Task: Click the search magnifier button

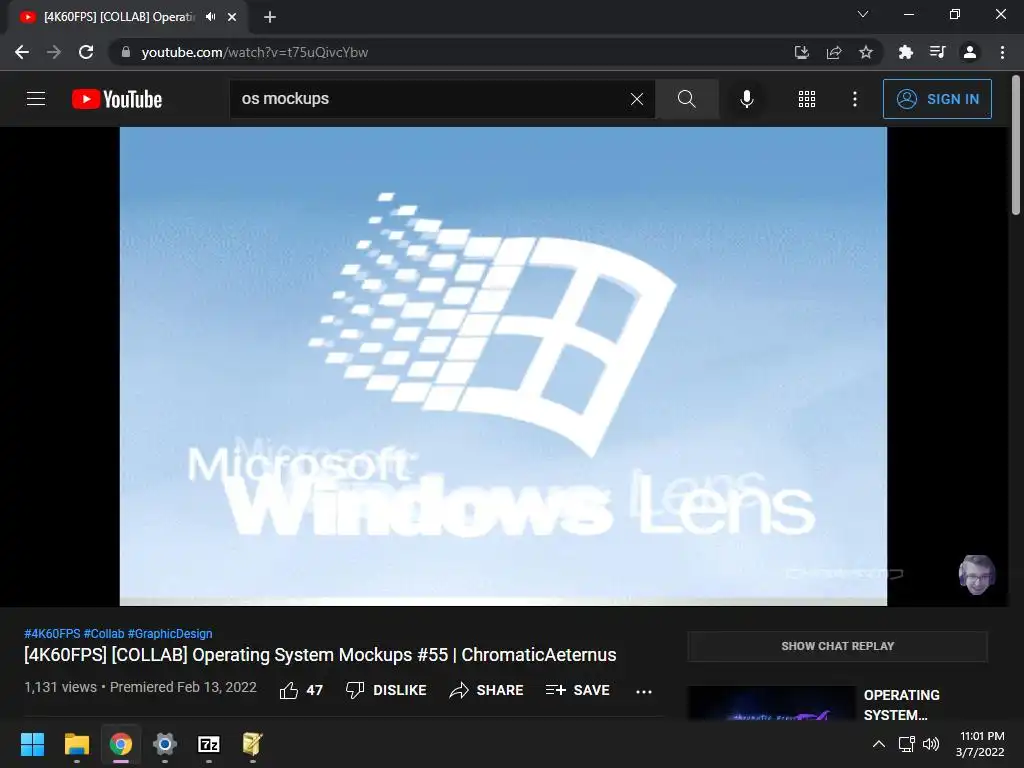Action: click(x=686, y=99)
